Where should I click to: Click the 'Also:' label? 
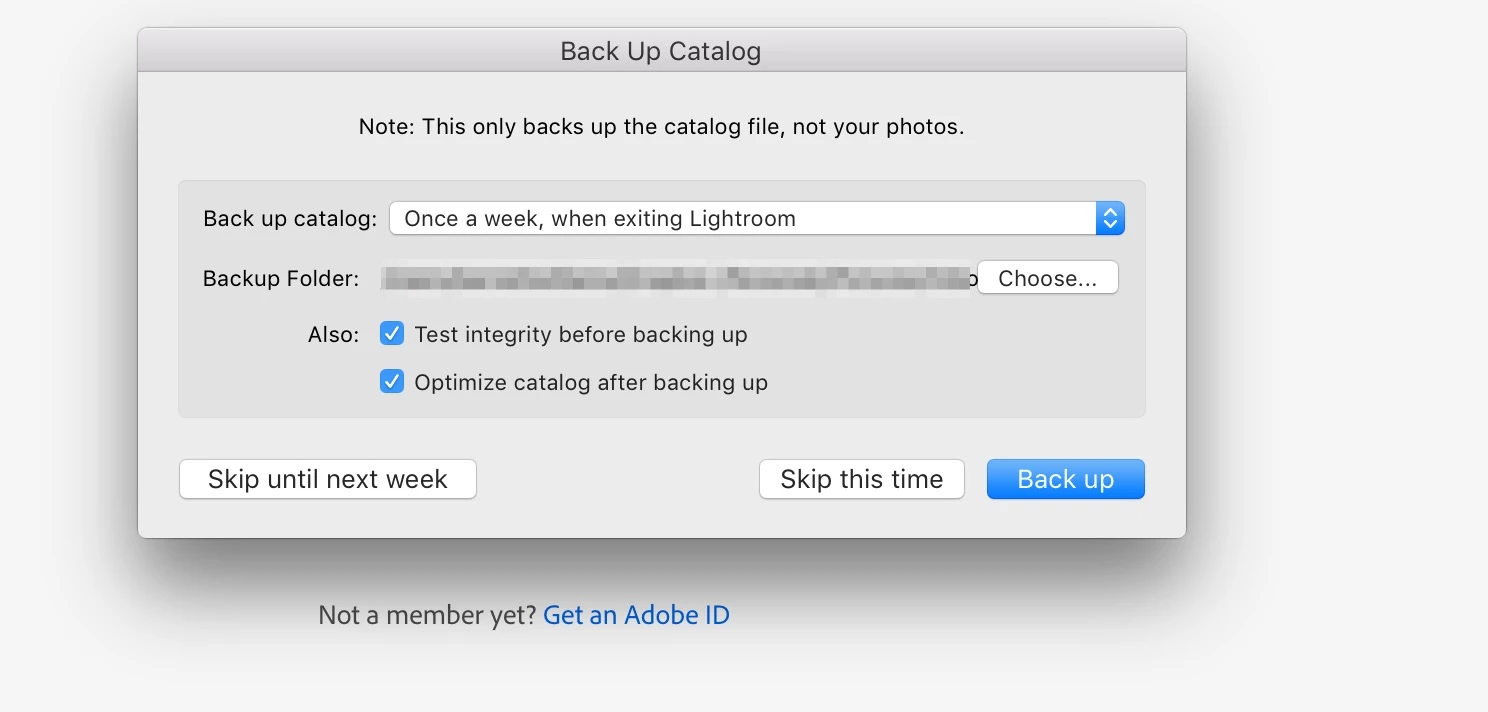(333, 334)
